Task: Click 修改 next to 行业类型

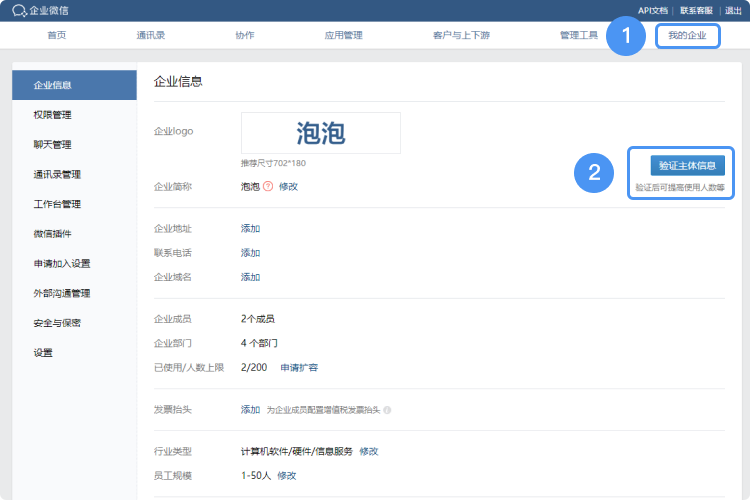Action: pyautogui.click(x=369, y=452)
